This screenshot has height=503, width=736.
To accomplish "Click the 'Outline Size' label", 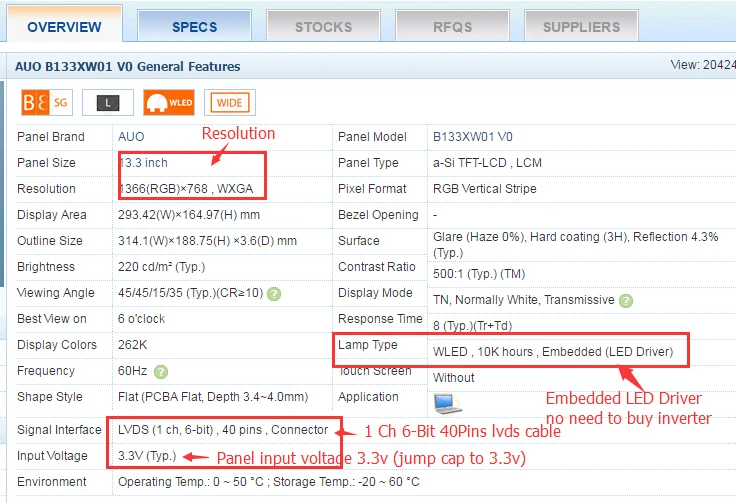I will [x=50, y=241].
